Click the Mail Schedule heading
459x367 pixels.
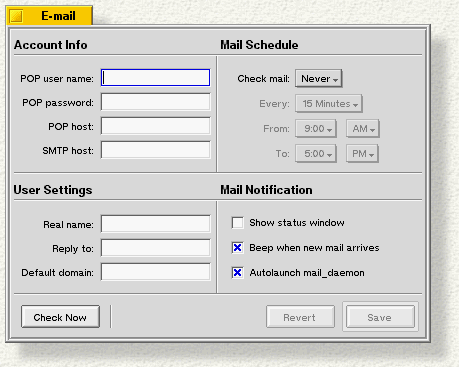[x=259, y=45]
